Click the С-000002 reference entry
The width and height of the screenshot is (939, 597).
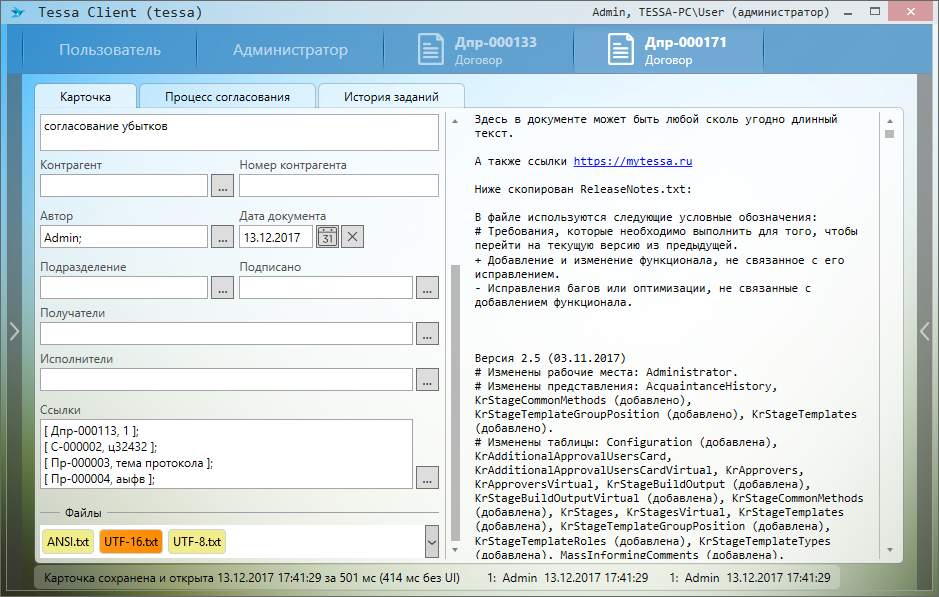(x=101, y=447)
